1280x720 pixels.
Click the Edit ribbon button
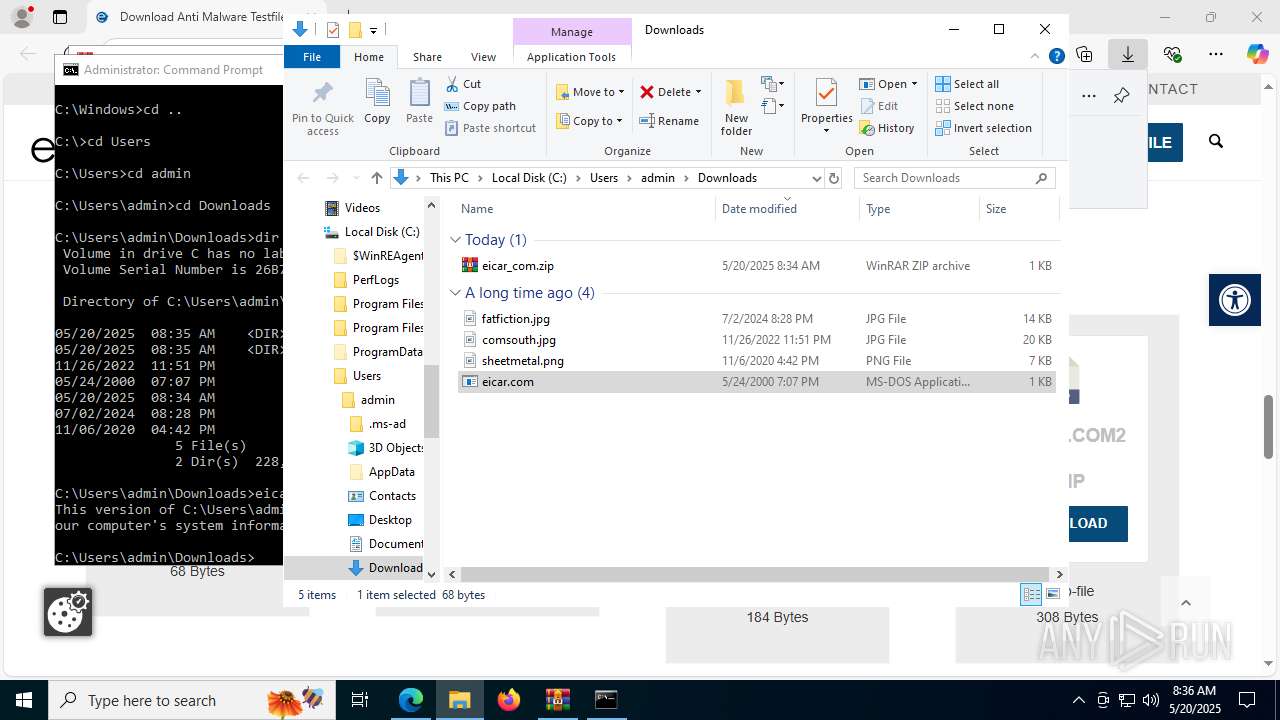[878, 106]
